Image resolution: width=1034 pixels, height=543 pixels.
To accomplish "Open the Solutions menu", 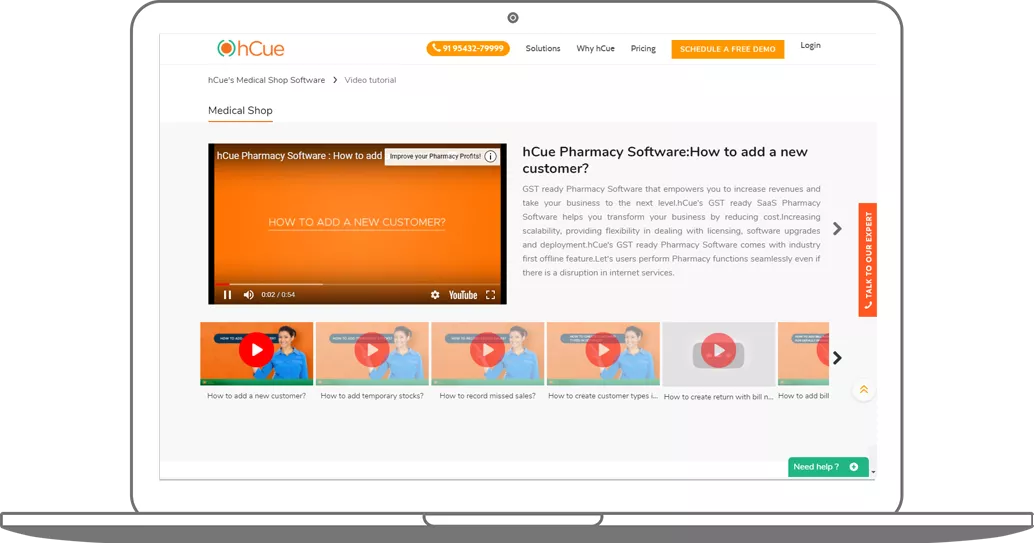I will click(543, 48).
